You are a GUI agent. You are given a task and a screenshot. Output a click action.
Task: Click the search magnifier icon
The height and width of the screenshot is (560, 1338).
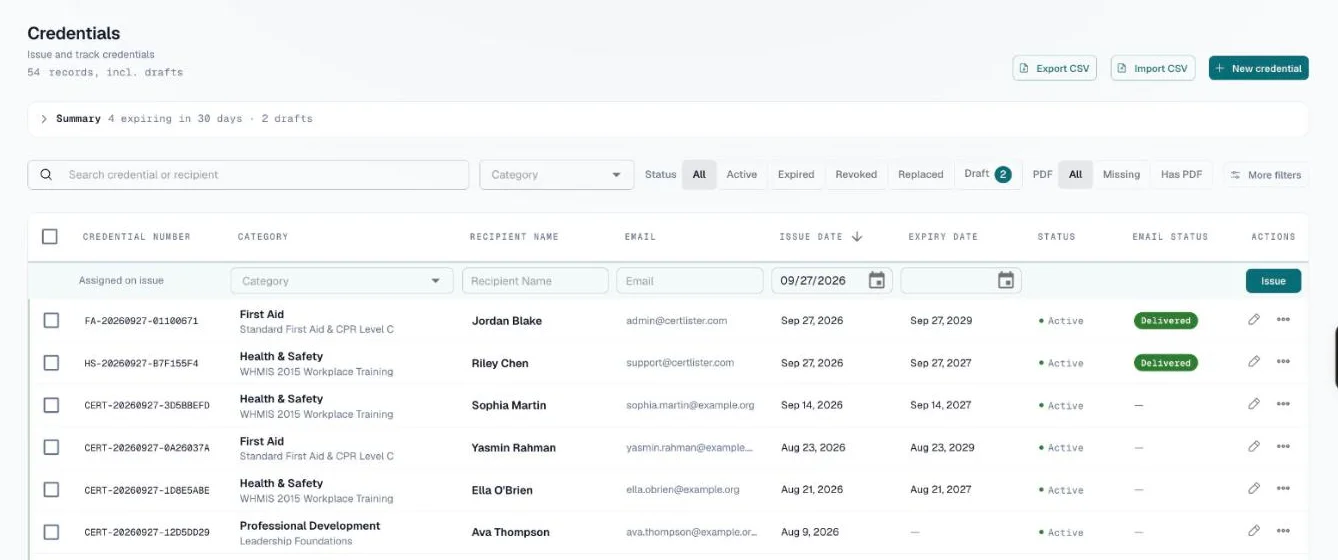coord(46,175)
